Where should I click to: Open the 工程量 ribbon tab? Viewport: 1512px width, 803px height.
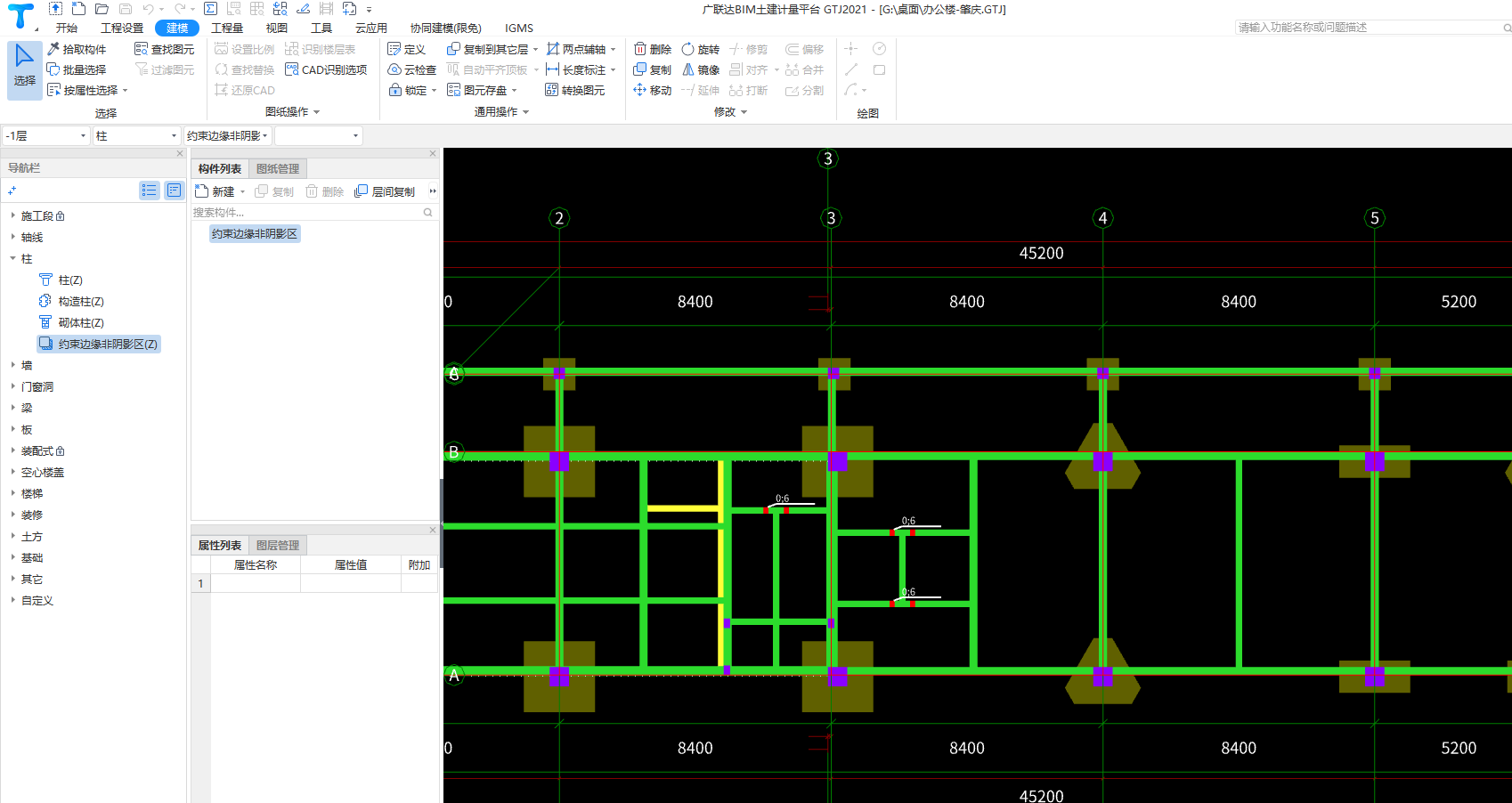click(227, 28)
